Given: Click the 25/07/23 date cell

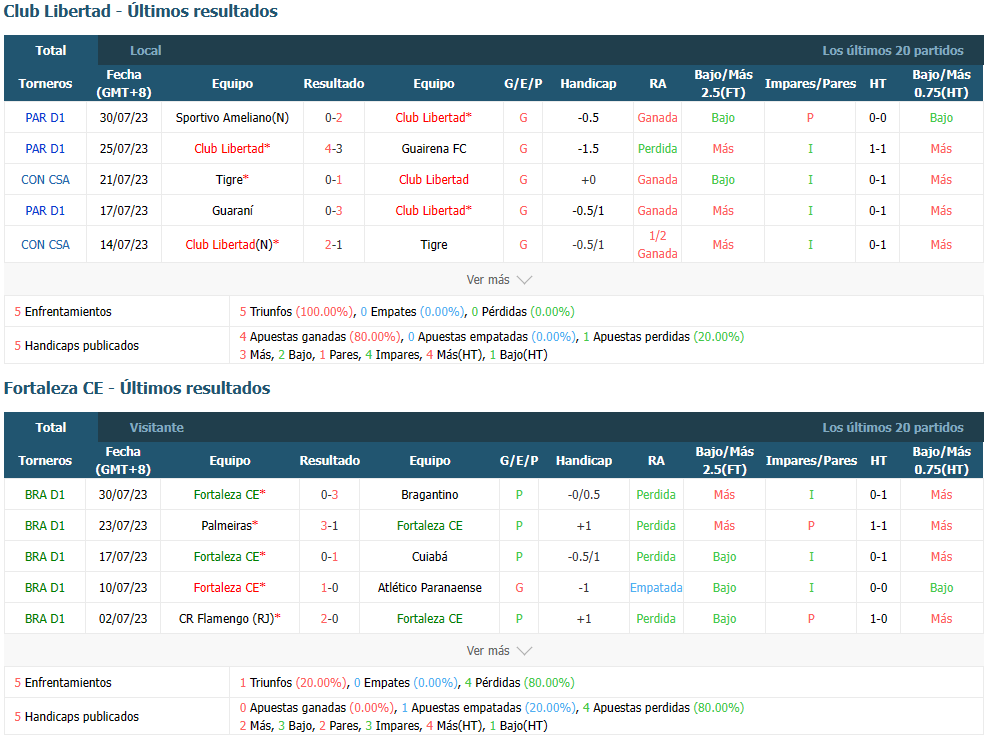Looking at the screenshot, I should tap(123, 149).
